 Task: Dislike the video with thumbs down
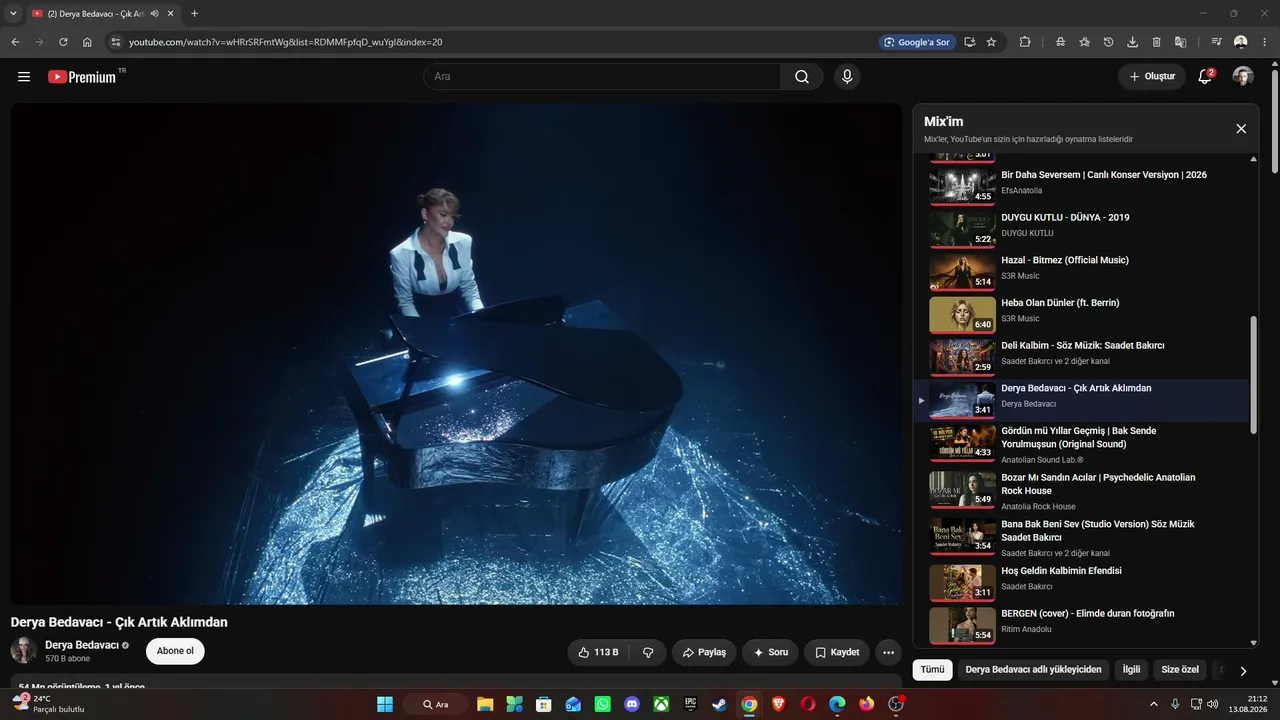point(648,652)
